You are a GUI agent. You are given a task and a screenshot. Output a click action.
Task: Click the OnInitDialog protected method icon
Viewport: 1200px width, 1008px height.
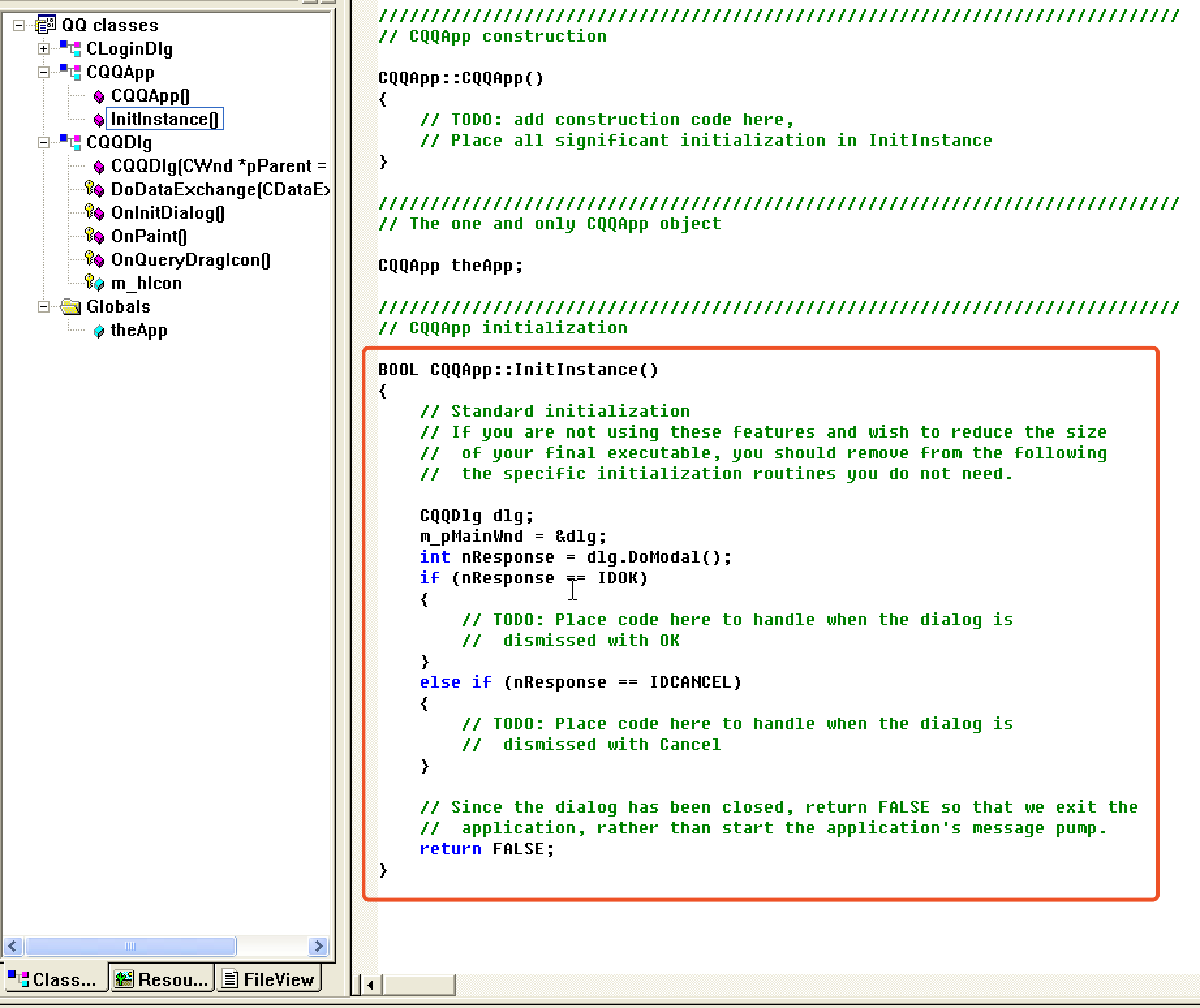point(95,213)
